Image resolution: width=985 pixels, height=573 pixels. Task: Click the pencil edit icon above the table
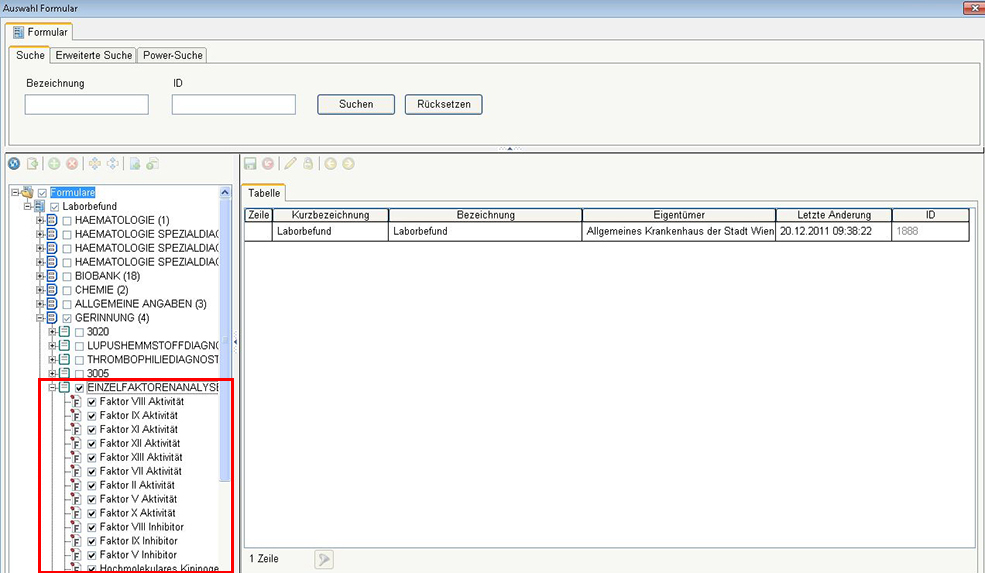290,164
